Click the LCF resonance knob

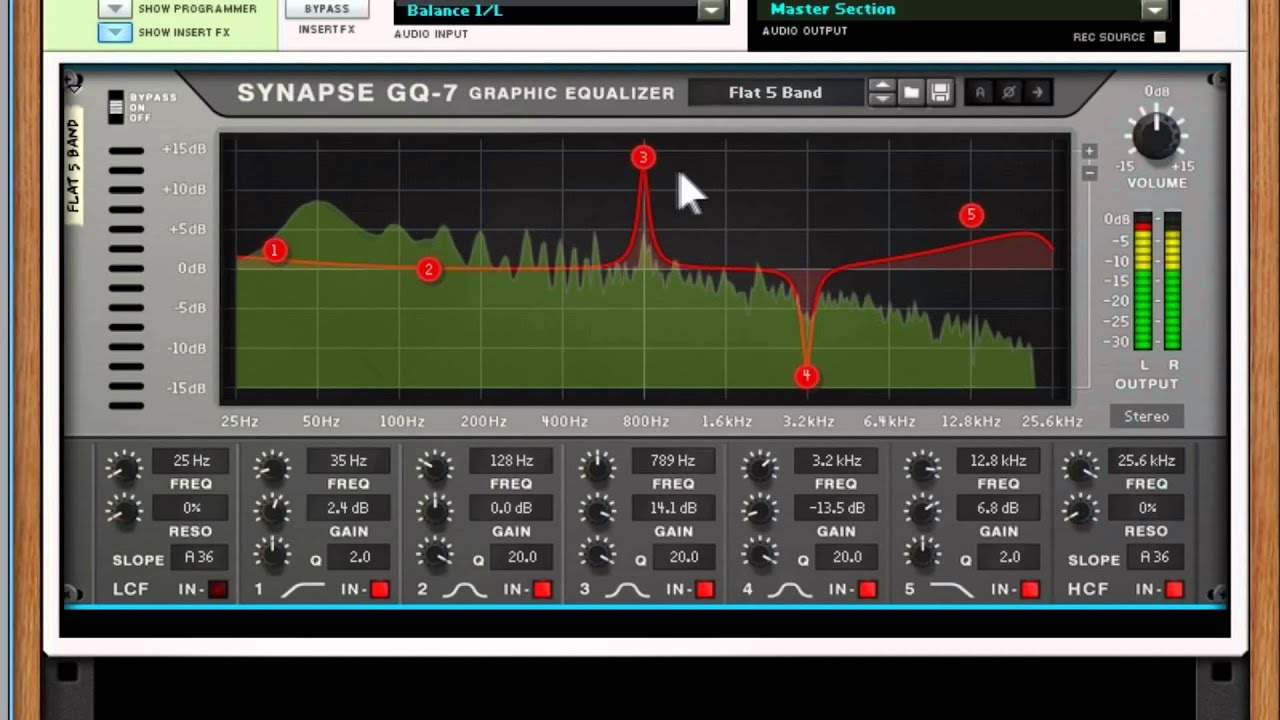coord(124,511)
